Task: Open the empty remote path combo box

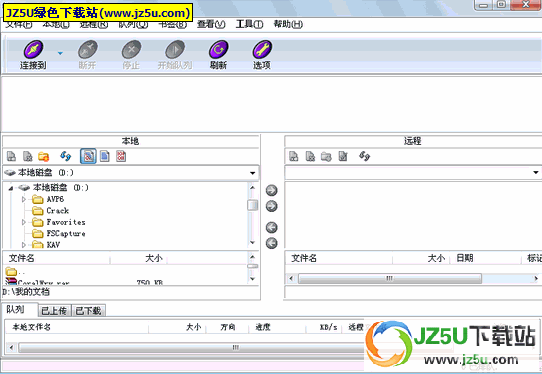Action: pos(413,172)
